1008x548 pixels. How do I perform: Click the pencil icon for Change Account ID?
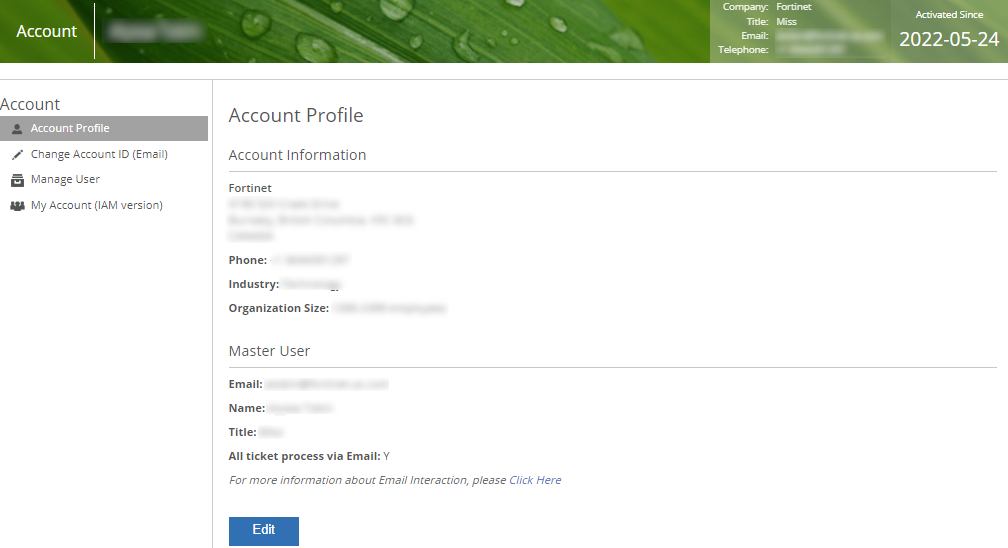coord(17,155)
